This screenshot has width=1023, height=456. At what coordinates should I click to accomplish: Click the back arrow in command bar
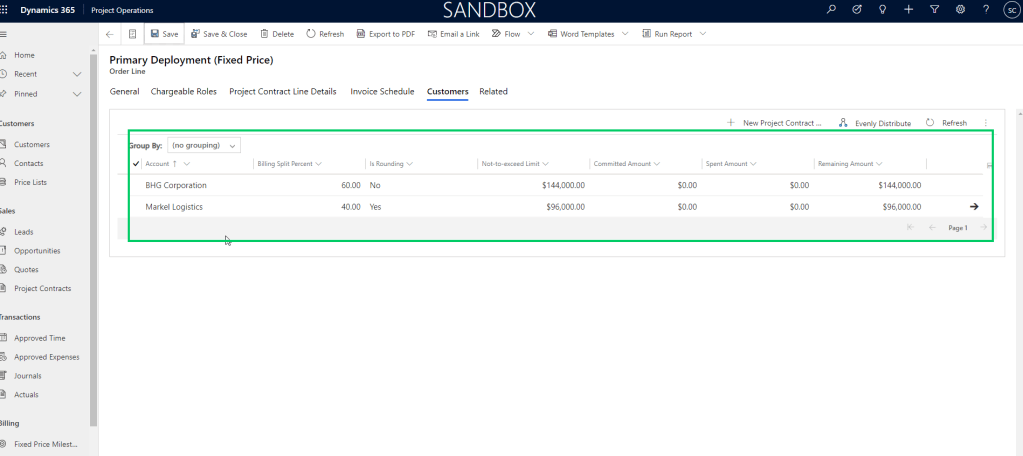pos(109,34)
